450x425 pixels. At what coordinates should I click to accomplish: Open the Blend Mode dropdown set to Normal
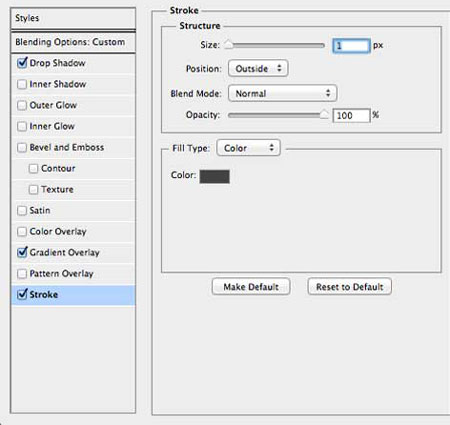click(x=282, y=93)
